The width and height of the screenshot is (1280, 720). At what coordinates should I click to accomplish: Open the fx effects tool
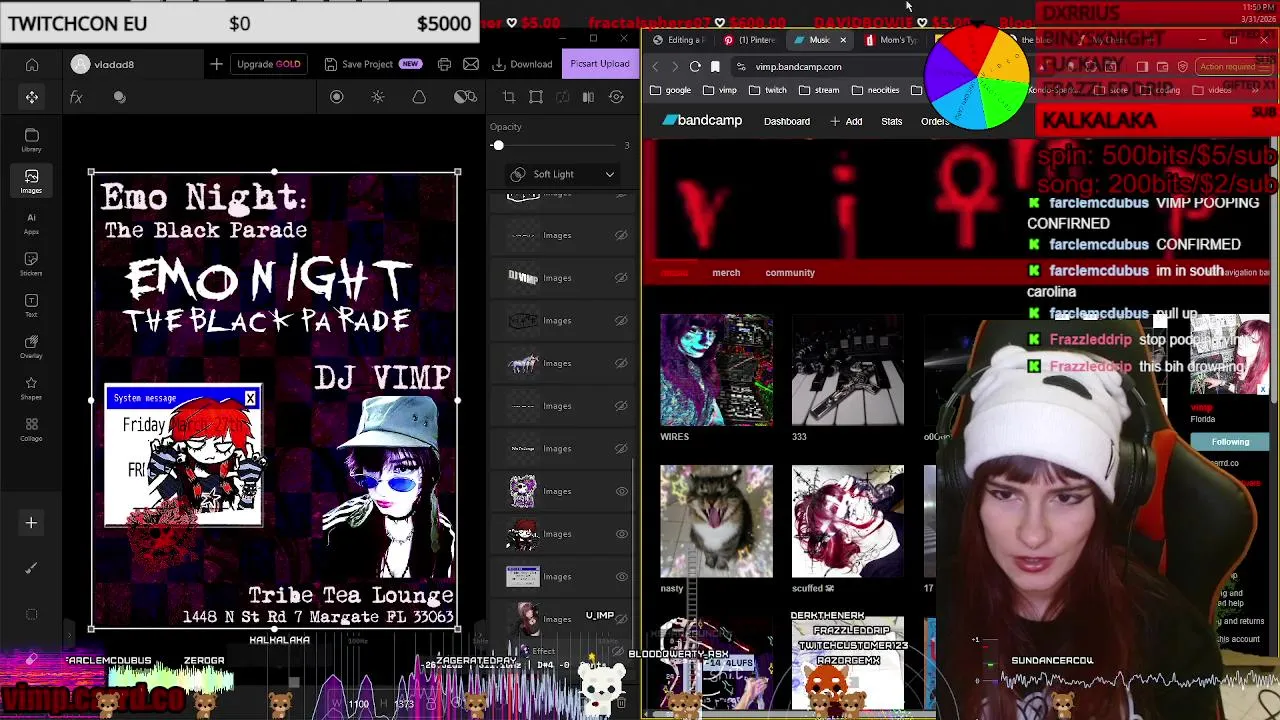[x=76, y=97]
